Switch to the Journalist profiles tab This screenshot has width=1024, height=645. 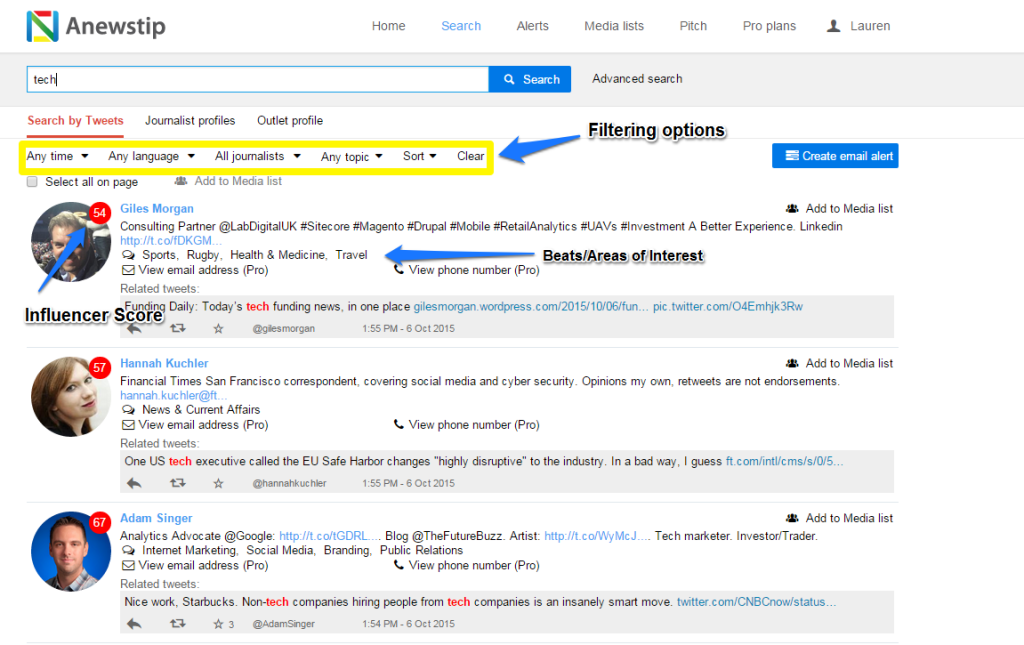pyautogui.click(x=190, y=121)
